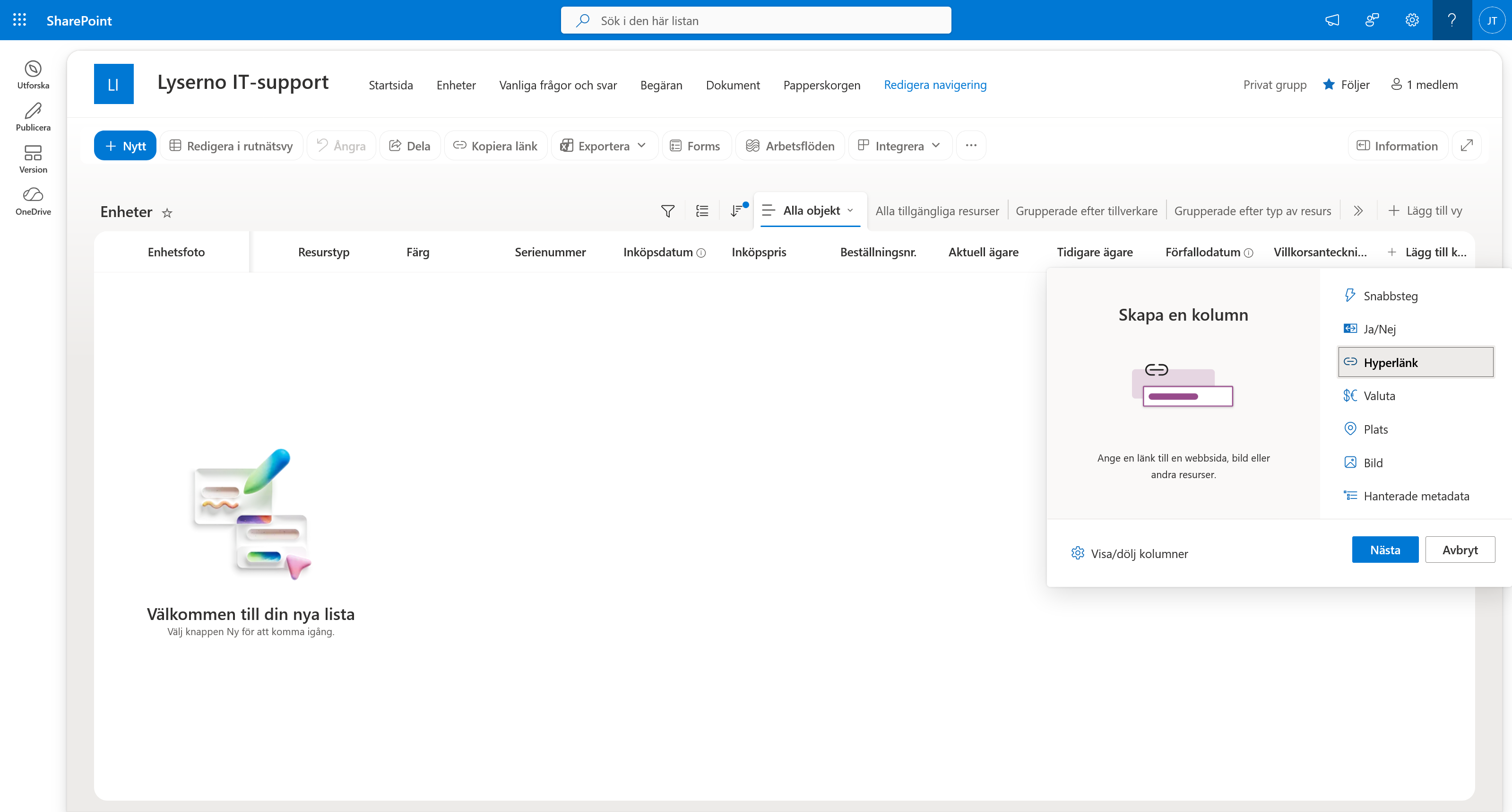Image resolution: width=1512 pixels, height=812 pixels.
Task: Select Snabbsteg column type
Action: [x=1416, y=295]
